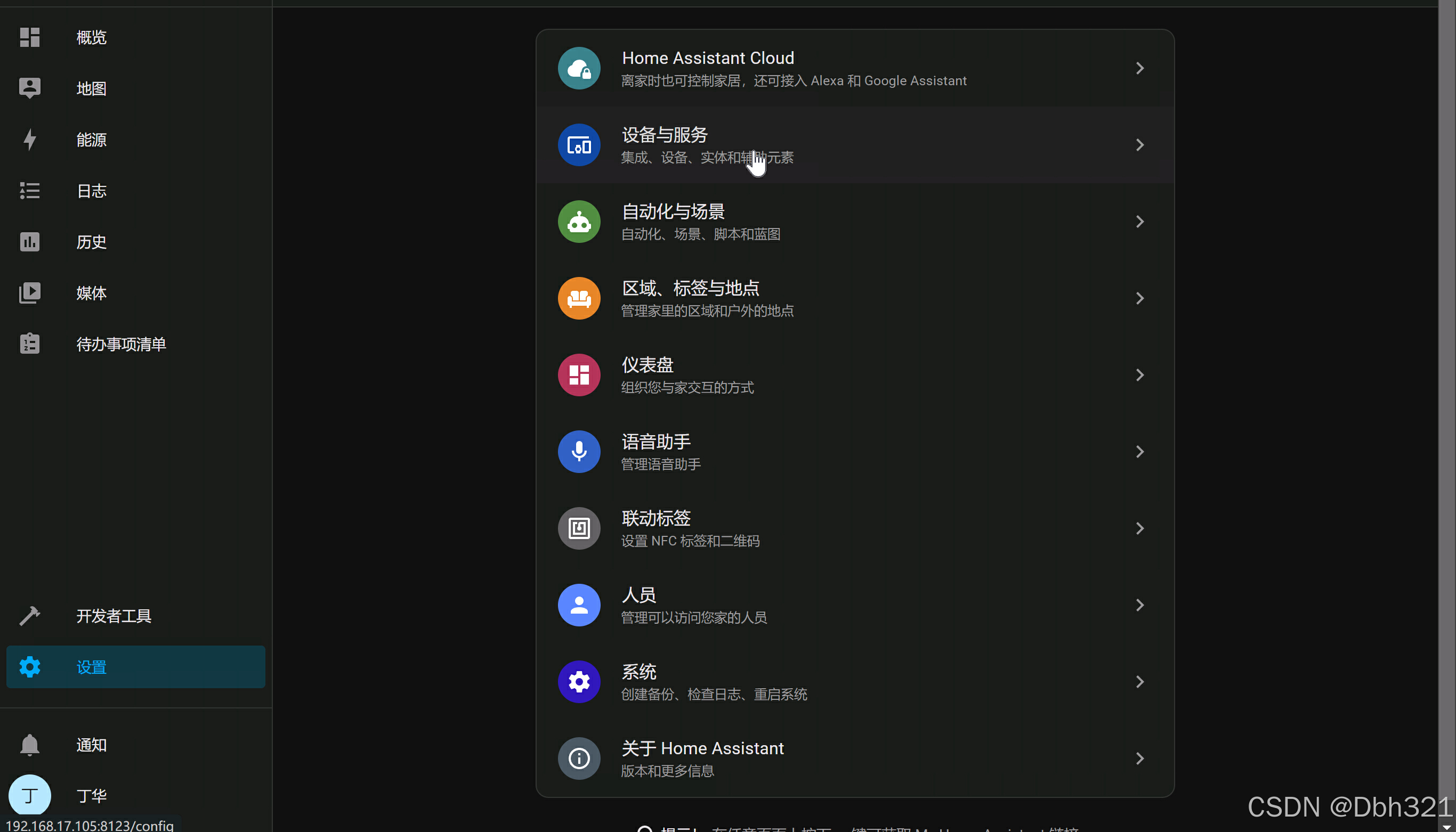Open the 通知 bell icon
This screenshot has width=1456, height=832.
coord(30,745)
